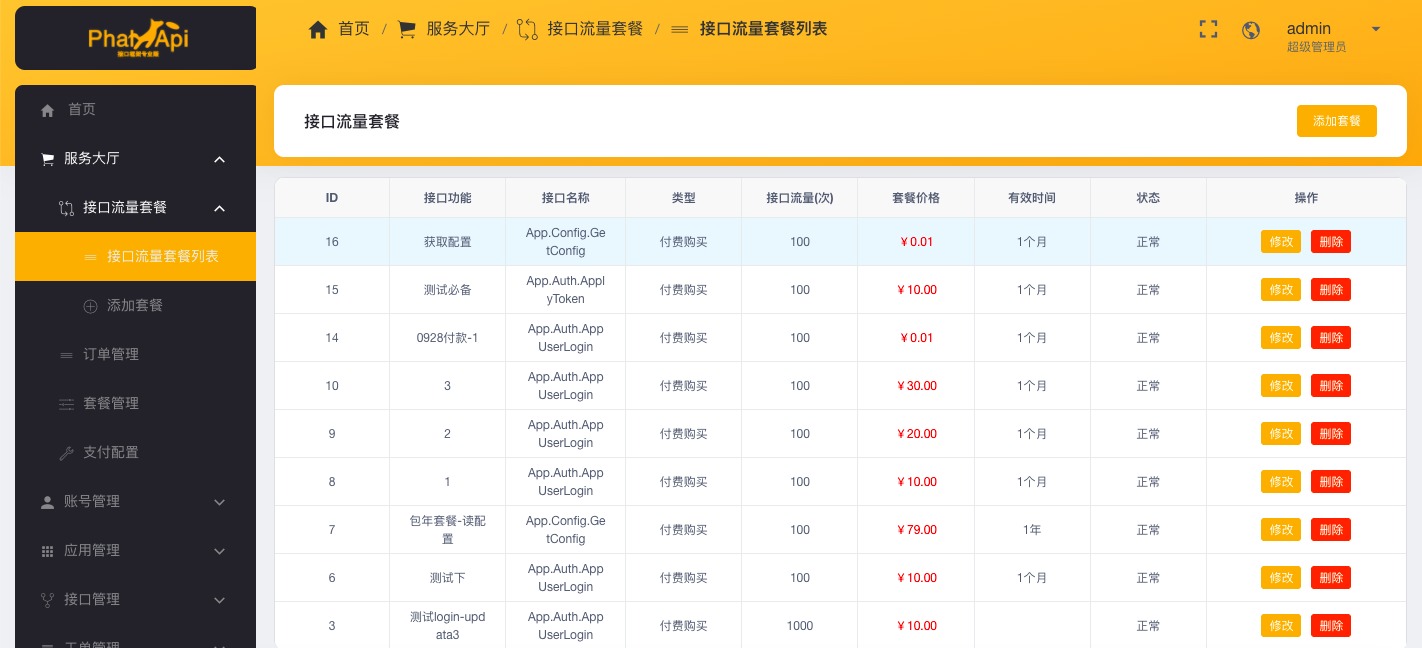Collapse the 接口流量套餐 submenu chevron
The height and width of the screenshot is (648, 1422).
tap(220, 208)
